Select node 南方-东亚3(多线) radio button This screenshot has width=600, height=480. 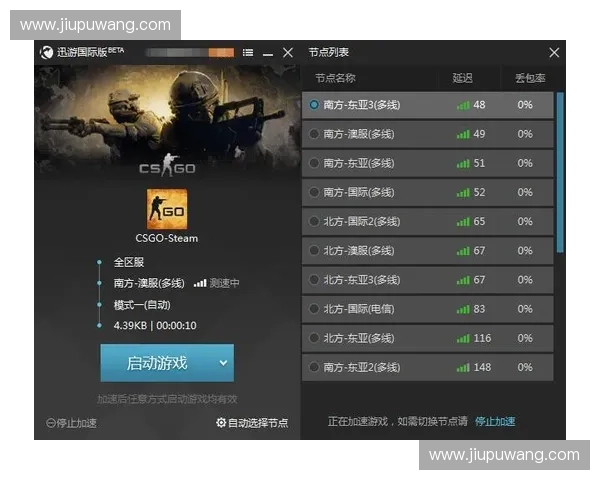click(314, 104)
